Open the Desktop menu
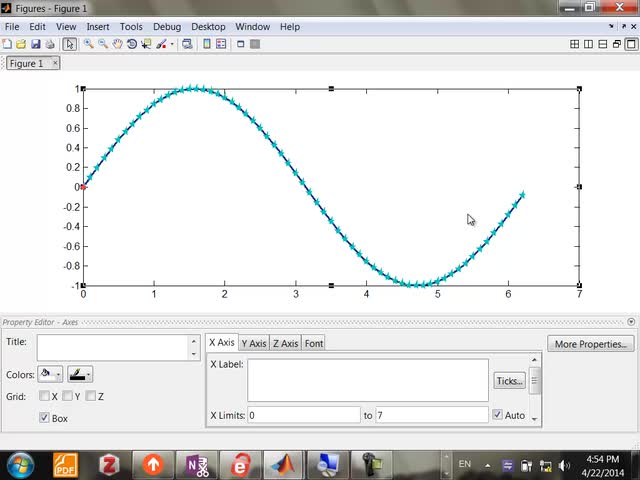 pyautogui.click(x=208, y=27)
